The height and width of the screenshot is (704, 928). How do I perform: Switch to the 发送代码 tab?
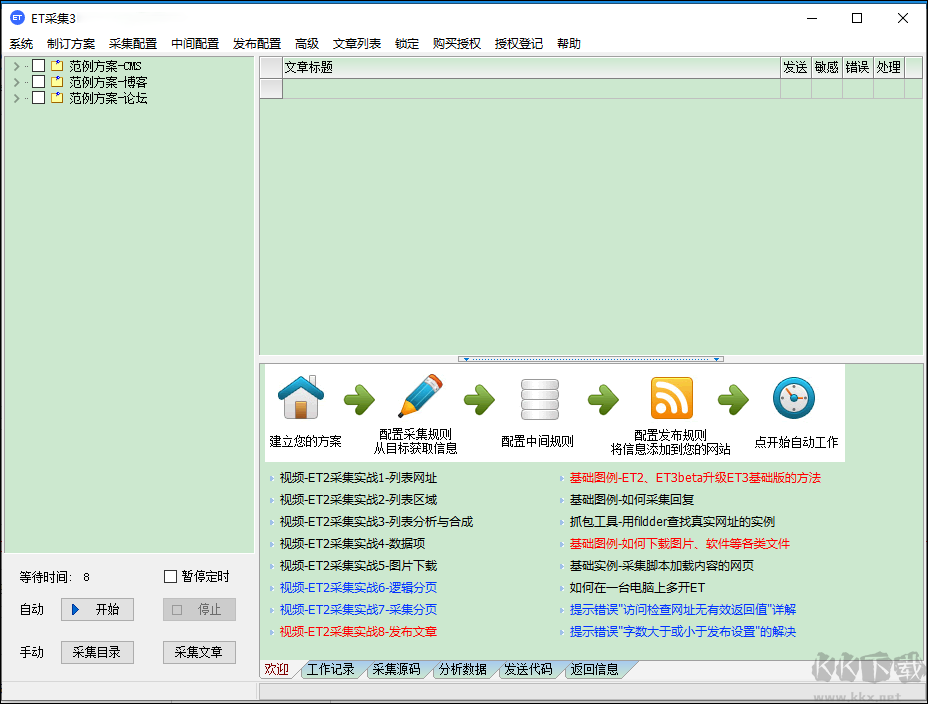point(528,669)
